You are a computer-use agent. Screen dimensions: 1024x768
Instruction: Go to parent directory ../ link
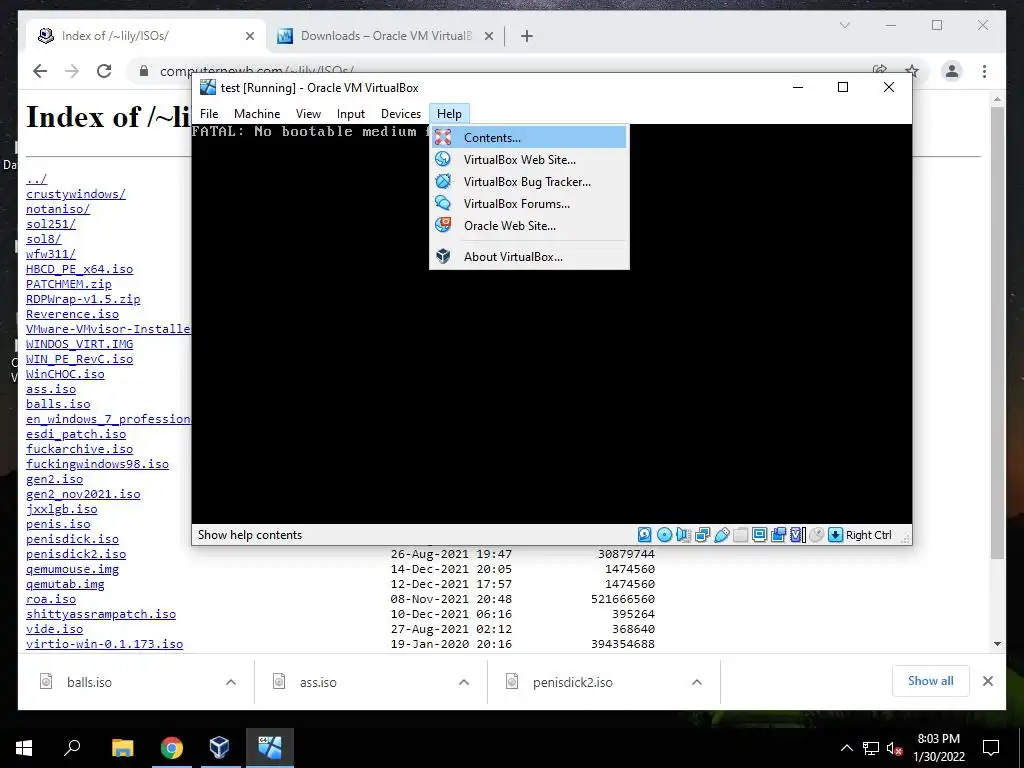(x=37, y=179)
